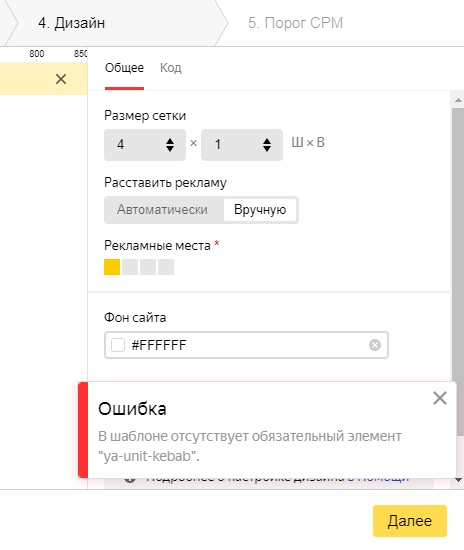Image resolution: width=464 pixels, height=550 pixels.
Task: Click the Далее button
Action: 410,521
